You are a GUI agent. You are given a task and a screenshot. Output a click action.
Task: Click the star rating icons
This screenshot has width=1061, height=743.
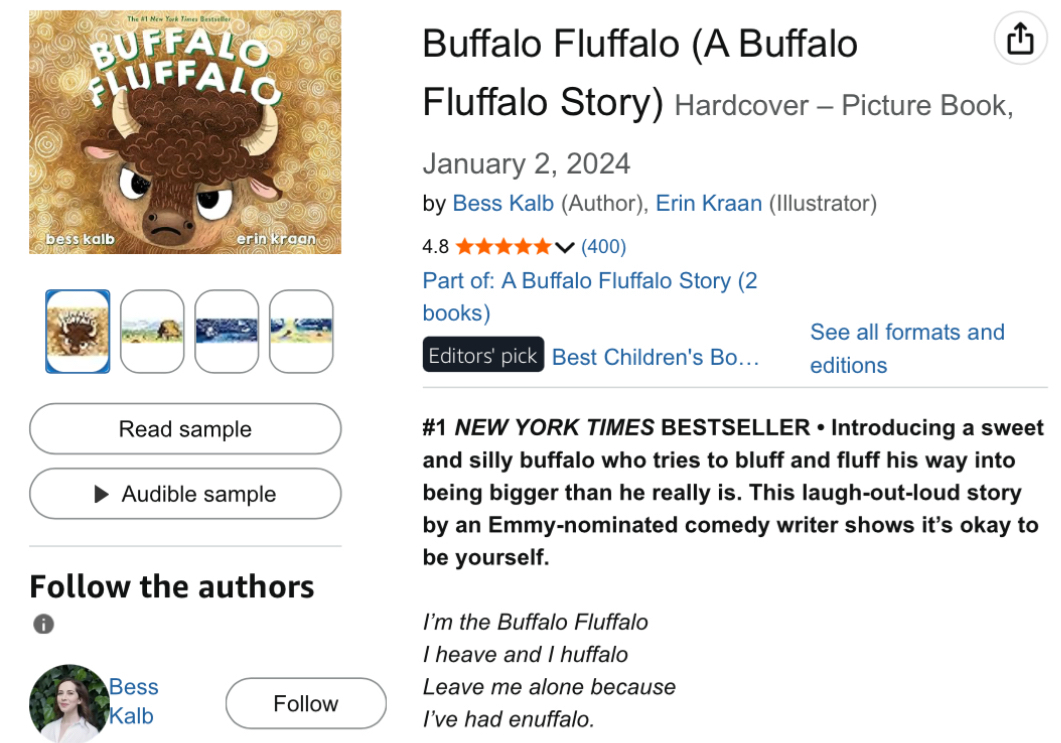coord(503,246)
